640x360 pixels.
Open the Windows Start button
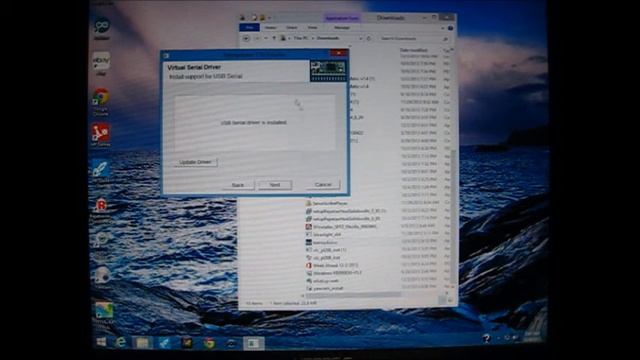tap(101, 342)
